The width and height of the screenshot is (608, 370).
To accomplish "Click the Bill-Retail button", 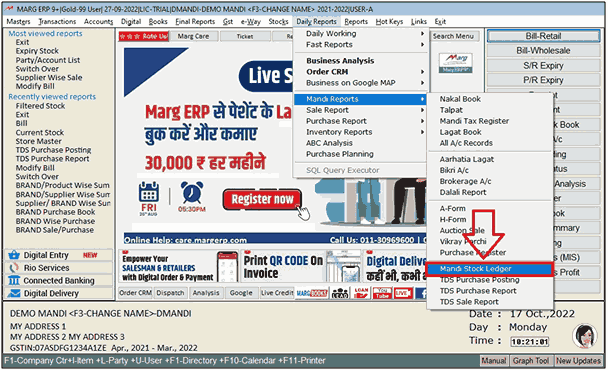I will tap(543, 36).
